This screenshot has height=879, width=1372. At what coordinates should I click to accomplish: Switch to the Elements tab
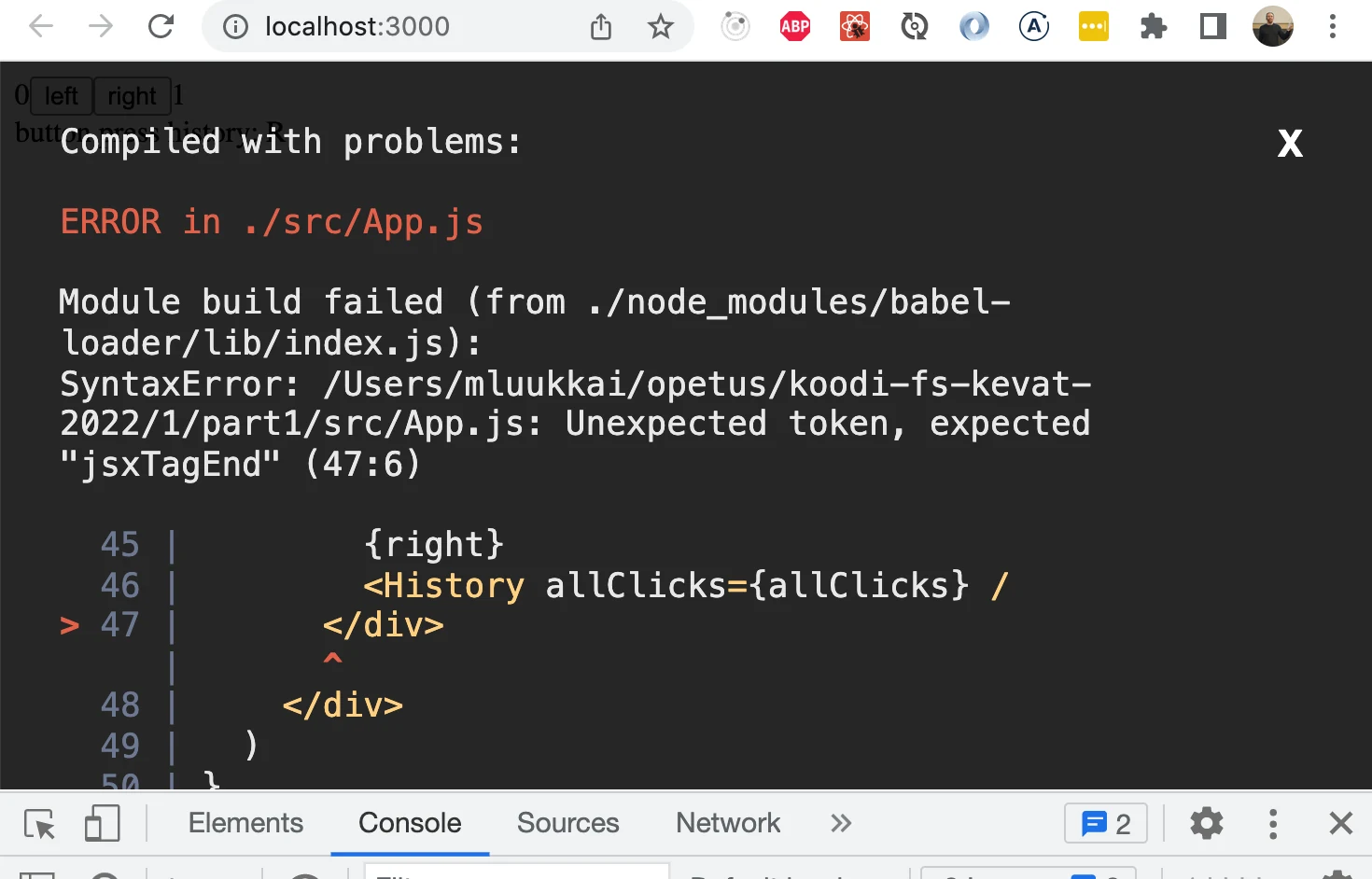245,823
